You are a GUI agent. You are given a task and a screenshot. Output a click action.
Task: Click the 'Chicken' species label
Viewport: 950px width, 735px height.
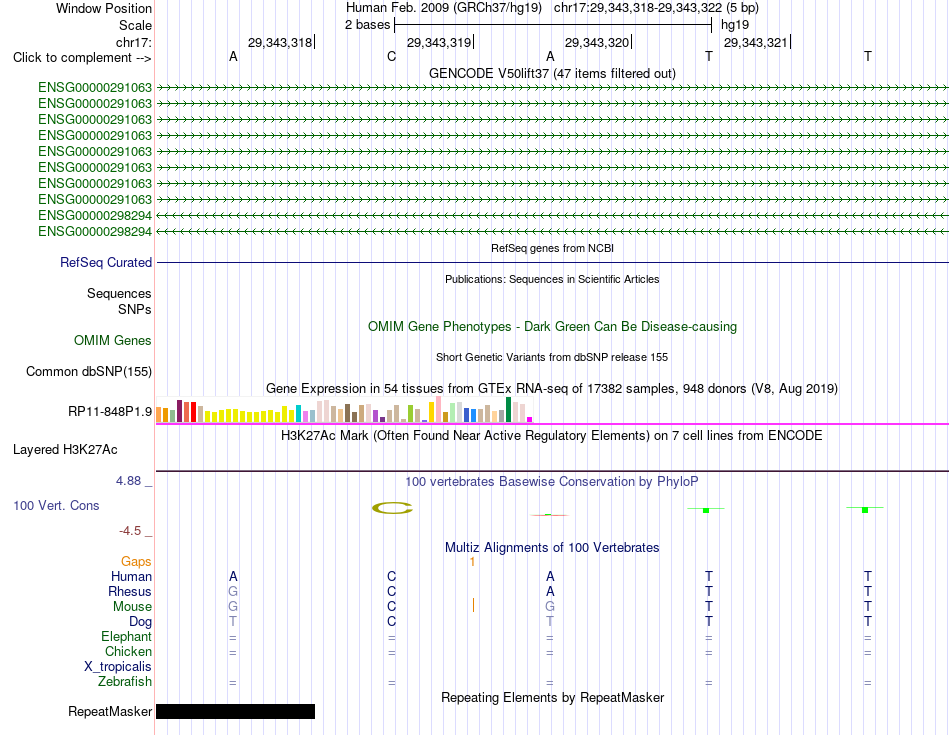[x=128, y=651]
